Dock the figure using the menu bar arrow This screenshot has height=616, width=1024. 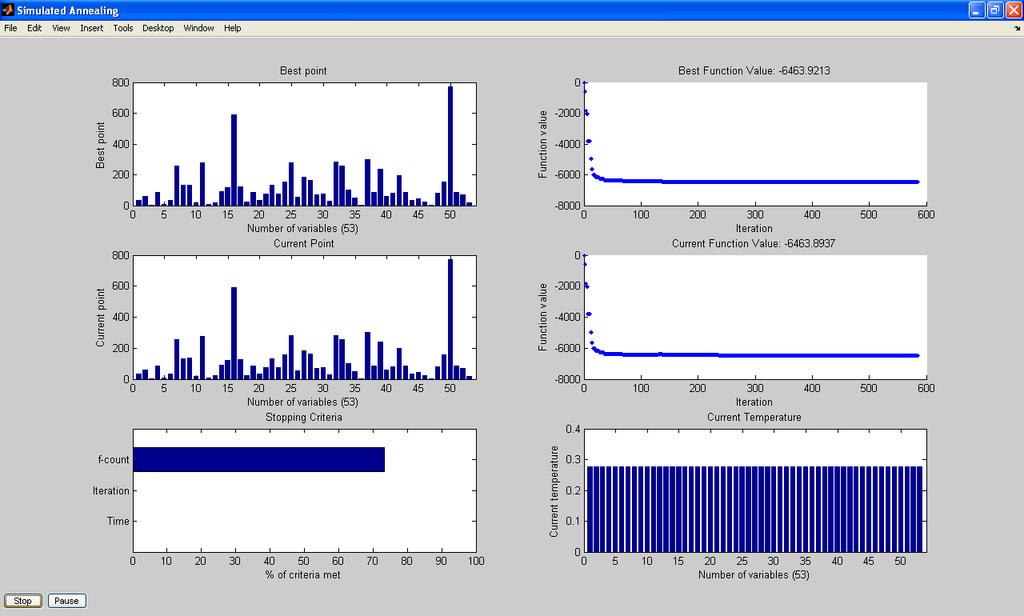click(x=1017, y=29)
